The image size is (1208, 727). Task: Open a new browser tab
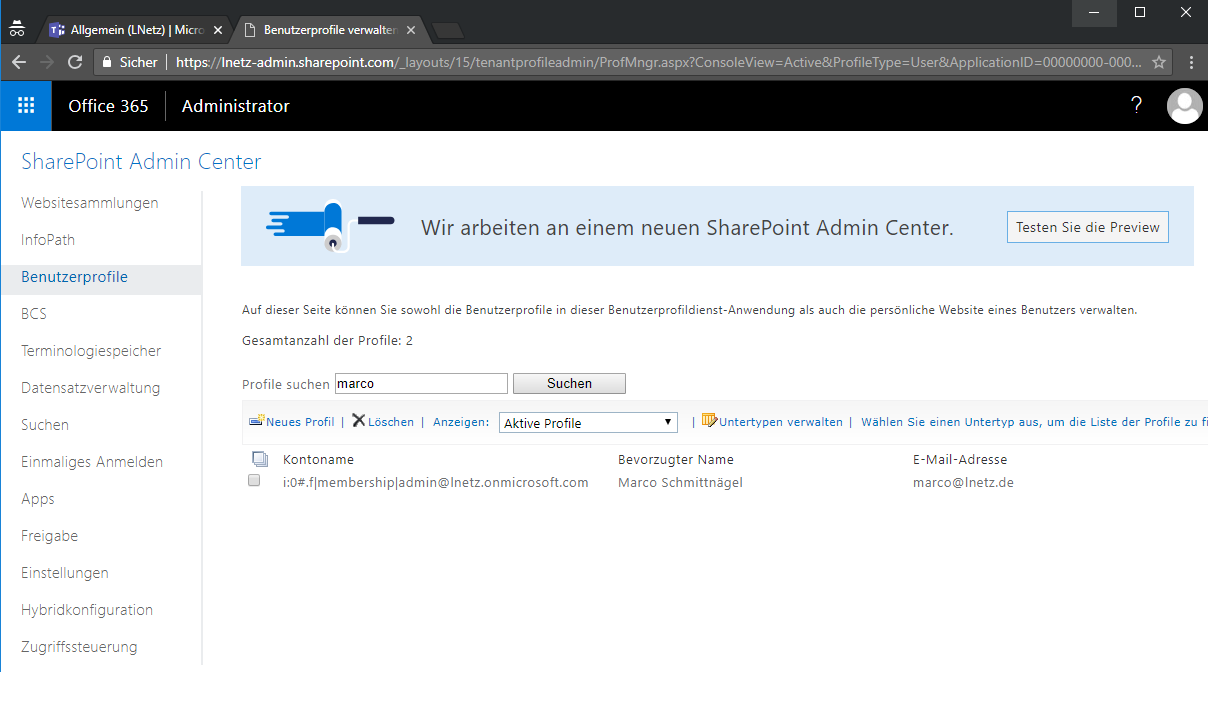(446, 31)
